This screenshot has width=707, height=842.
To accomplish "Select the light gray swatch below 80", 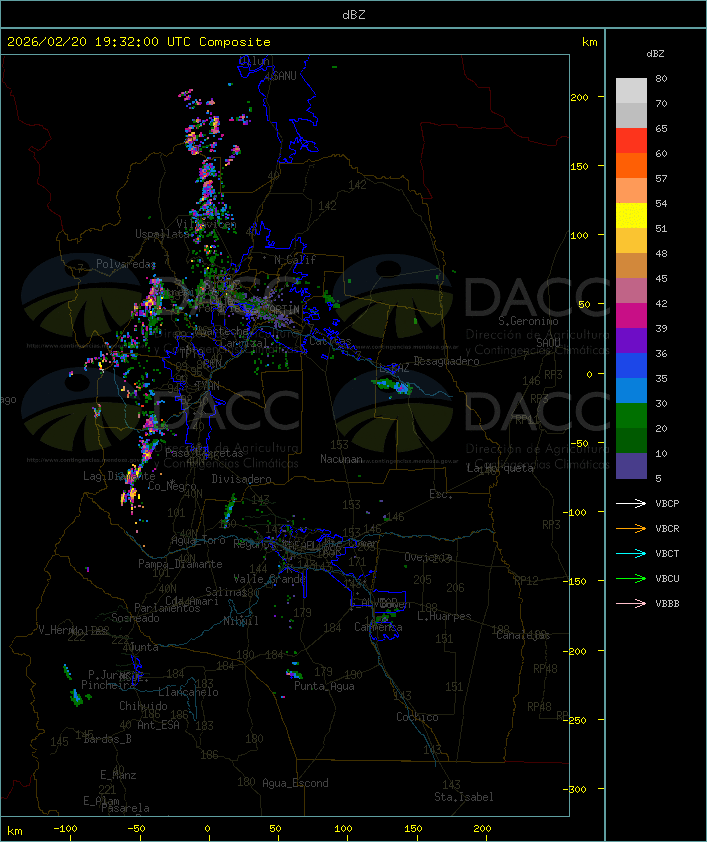I will (631, 91).
